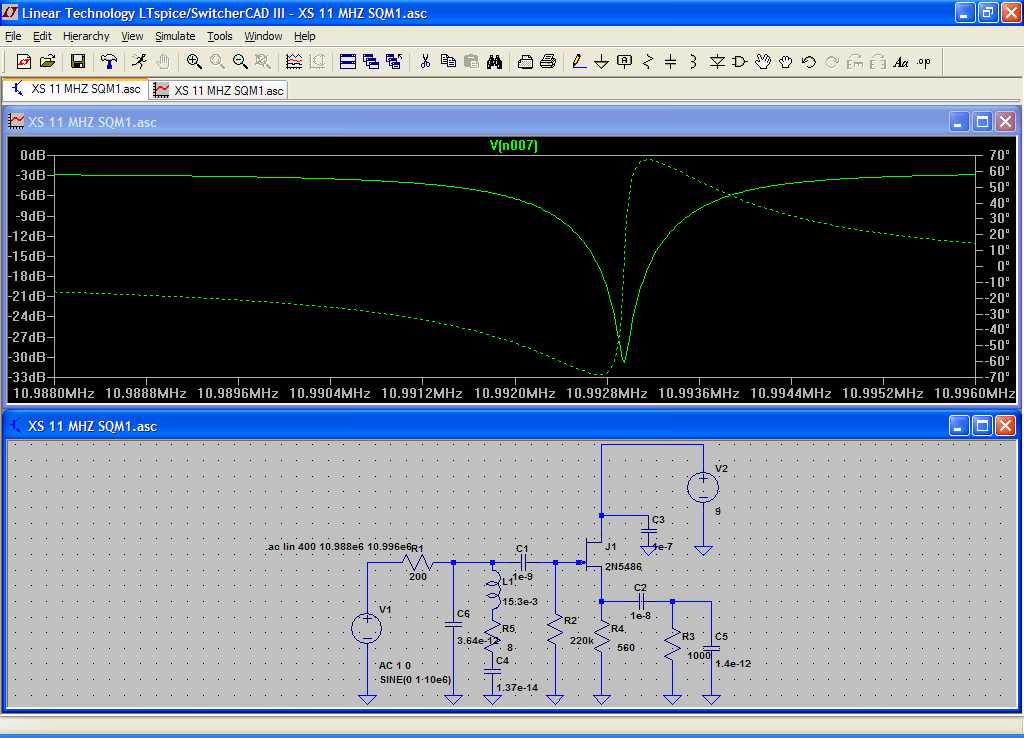Autorange the plot axes via toolbar icon
The height and width of the screenshot is (738, 1024).
294,62
